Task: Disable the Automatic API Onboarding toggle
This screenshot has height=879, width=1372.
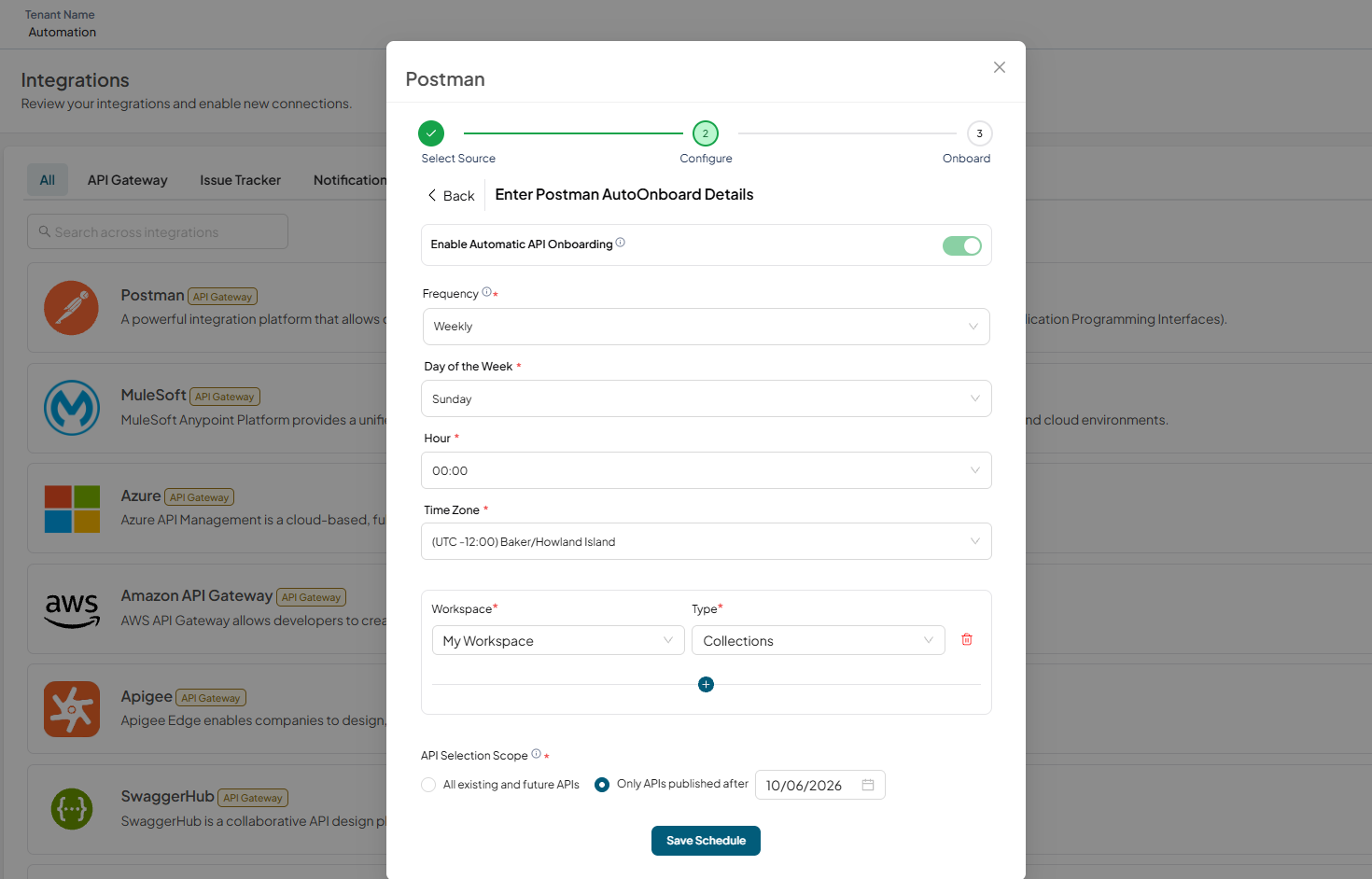Action: click(x=961, y=245)
